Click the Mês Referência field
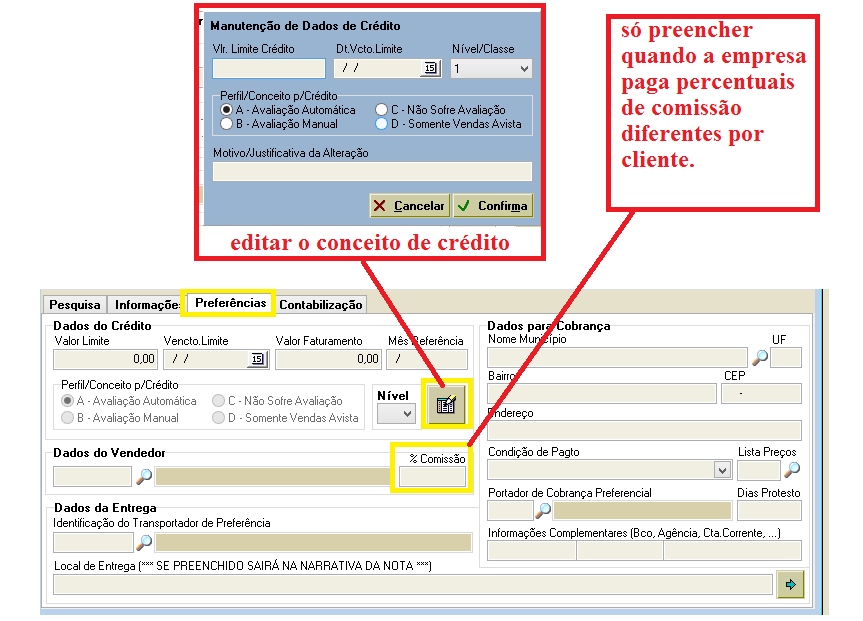 pyautogui.click(x=427, y=359)
